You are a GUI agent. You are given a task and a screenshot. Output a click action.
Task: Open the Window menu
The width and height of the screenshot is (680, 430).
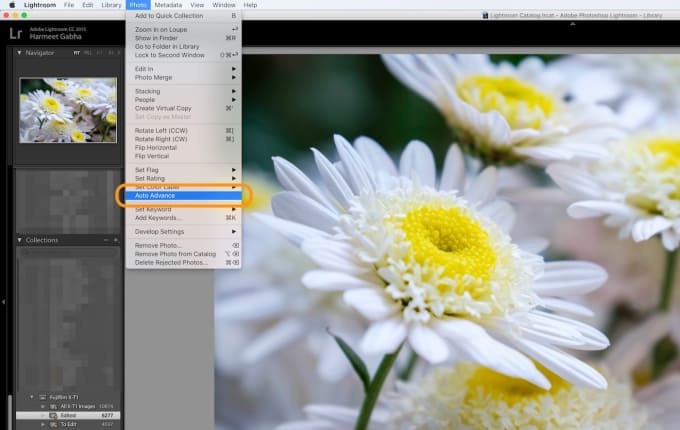point(224,5)
